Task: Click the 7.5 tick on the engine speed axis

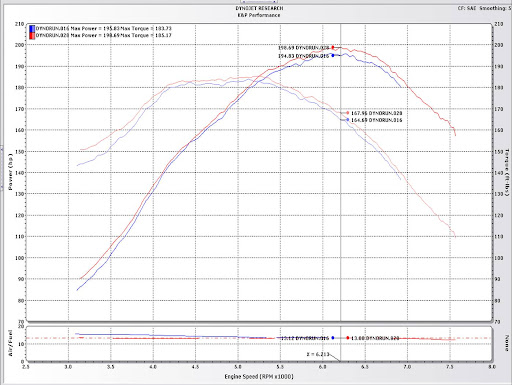Action: click(450, 367)
